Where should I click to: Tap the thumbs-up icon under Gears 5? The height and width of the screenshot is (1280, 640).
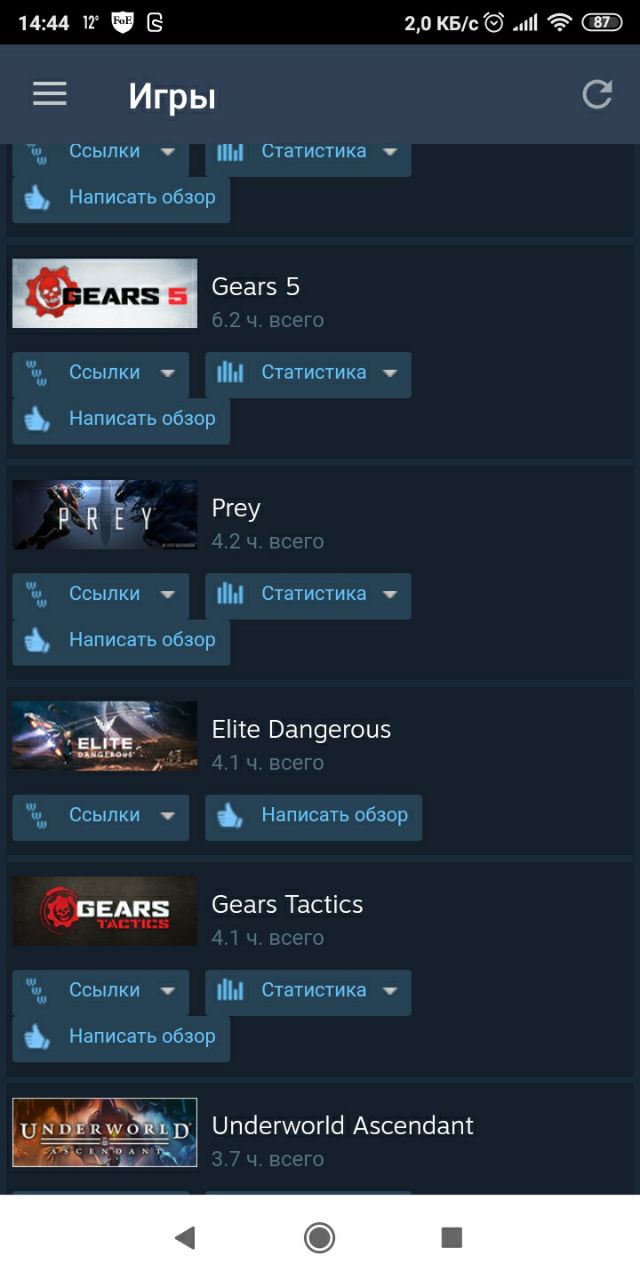[37, 419]
